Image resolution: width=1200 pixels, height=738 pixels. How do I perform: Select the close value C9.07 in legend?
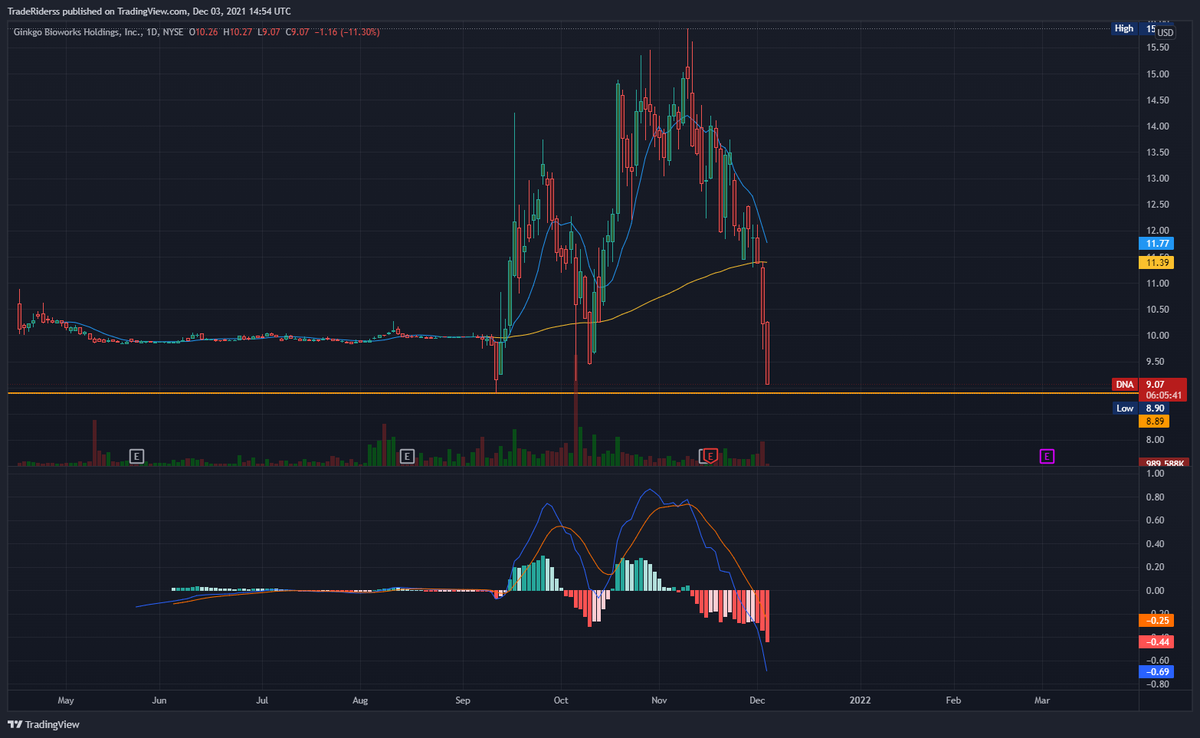(x=297, y=32)
